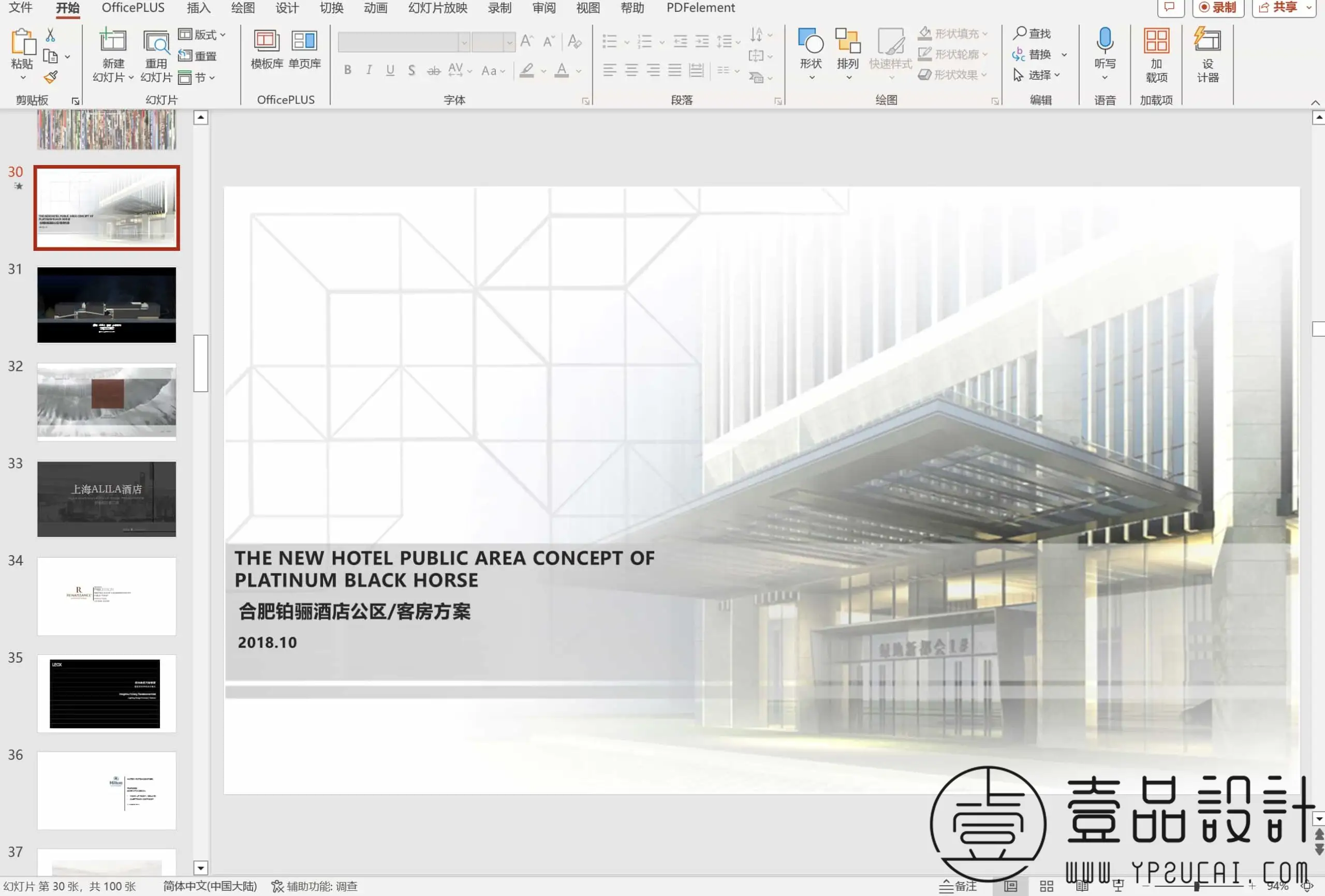Toggle Text Shadow (S) formatting
Viewport: 1325px width, 896px height.
[411, 70]
